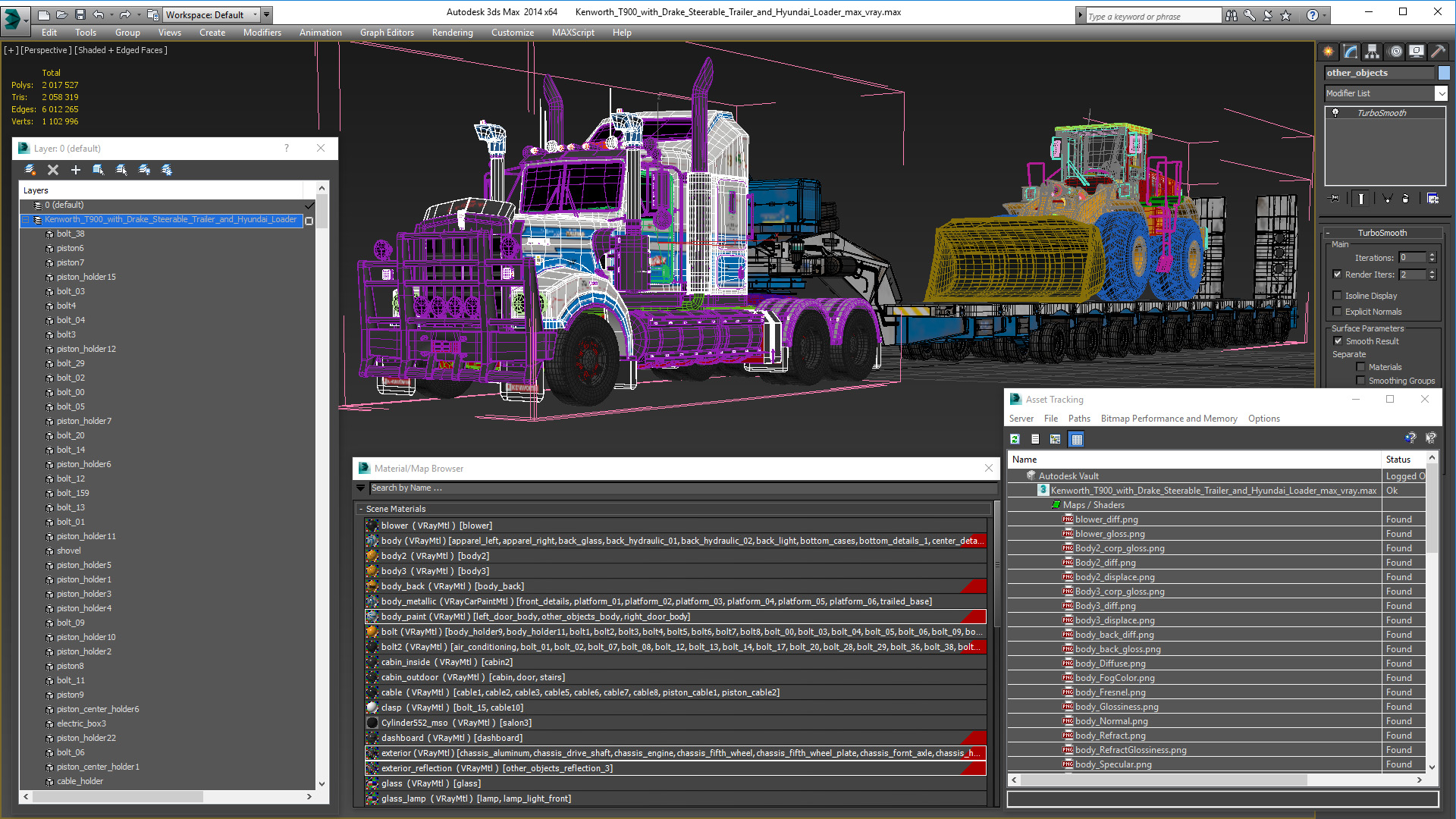Screen dimensions: 1456x819
Task: Open the Graph Editors menu
Action: (387, 33)
